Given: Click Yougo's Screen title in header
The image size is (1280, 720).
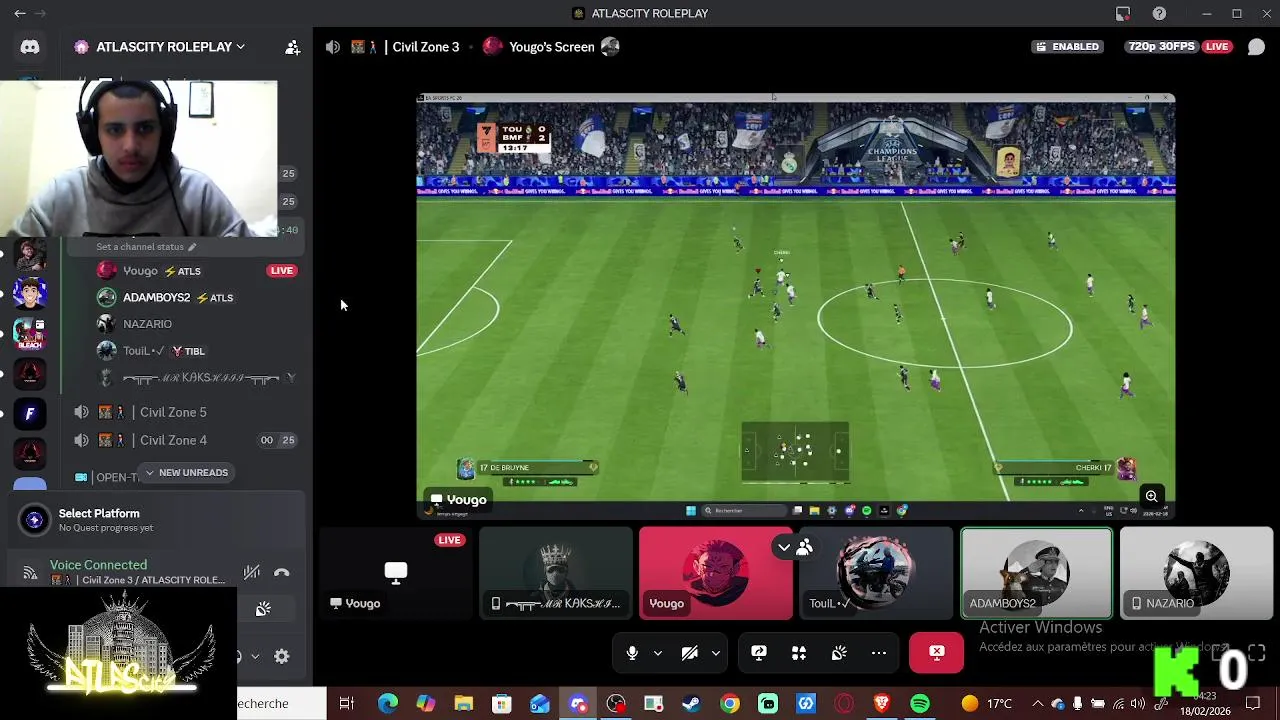Looking at the screenshot, I should (x=552, y=47).
